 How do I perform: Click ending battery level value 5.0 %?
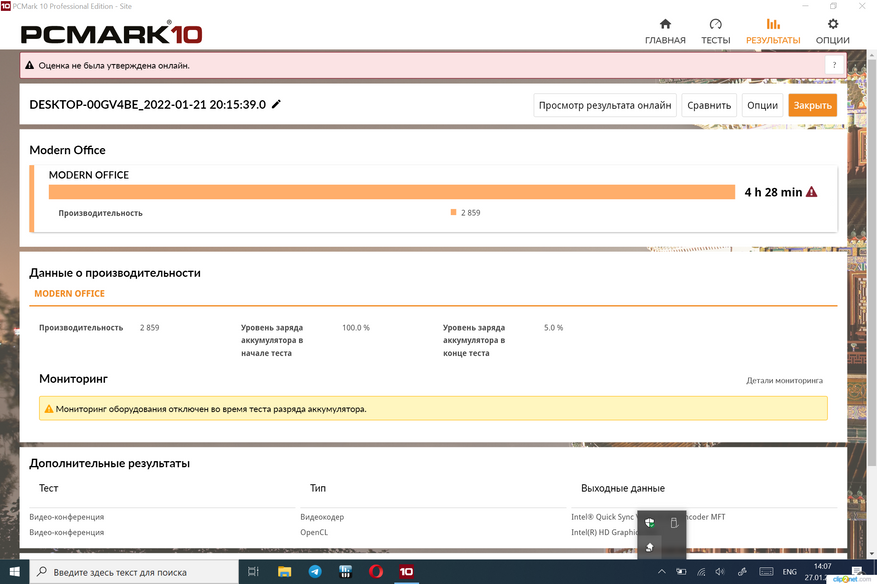point(553,328)
